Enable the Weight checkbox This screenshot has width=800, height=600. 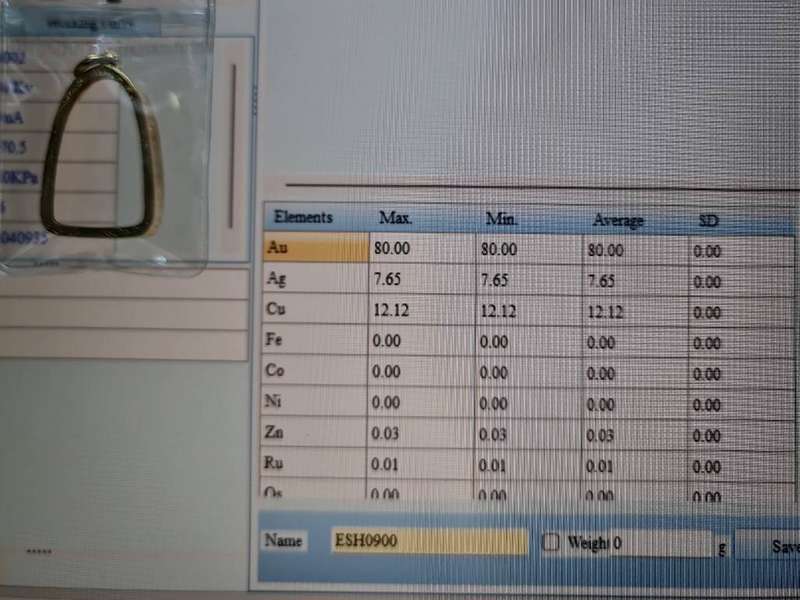pyautogui.click(x=551, y=543)
